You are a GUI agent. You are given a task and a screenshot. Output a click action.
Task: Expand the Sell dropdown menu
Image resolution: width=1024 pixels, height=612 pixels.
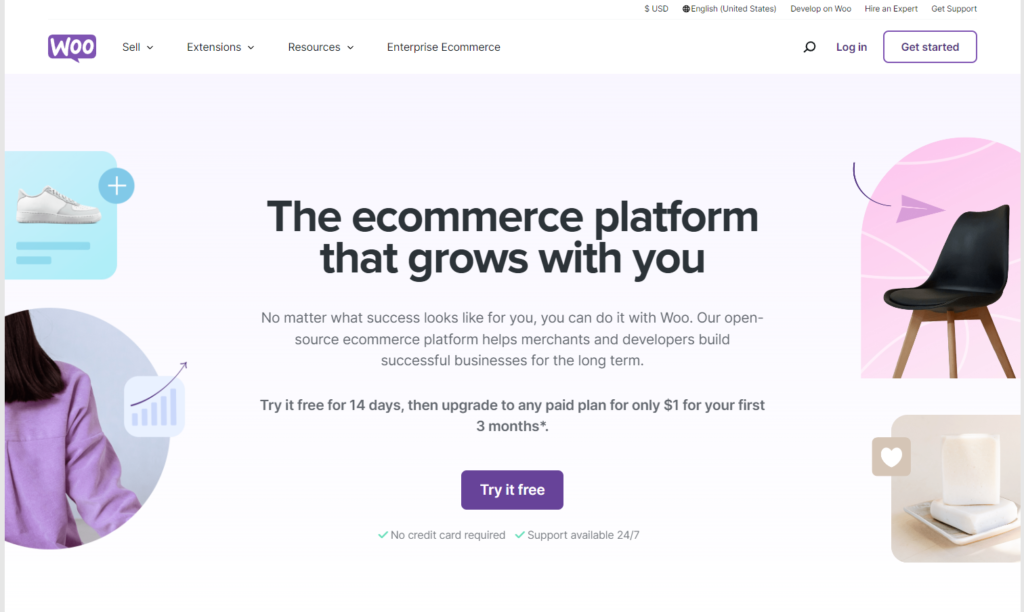(x=138, y=47)
